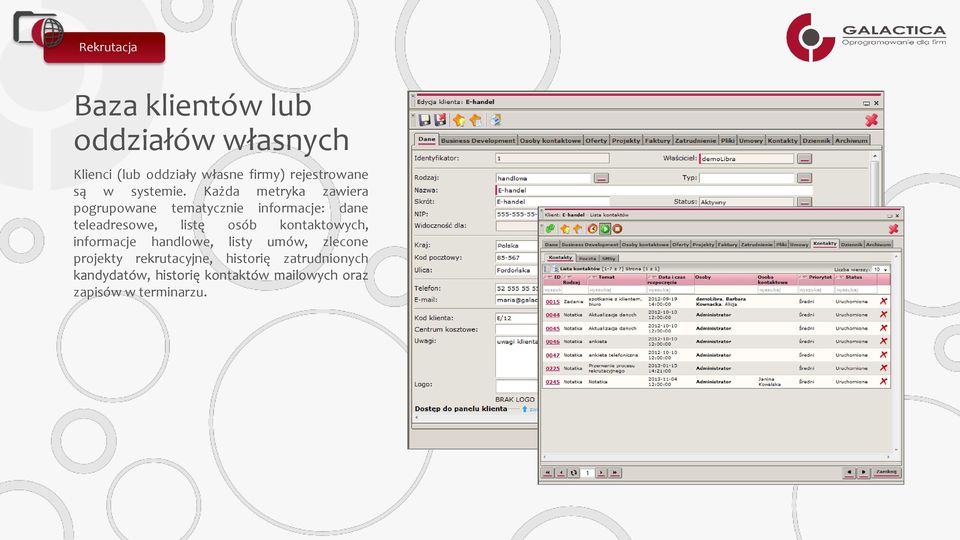Click the pagination page number field
This screenshot has height=540, width=960.
[x=587, y=473]
